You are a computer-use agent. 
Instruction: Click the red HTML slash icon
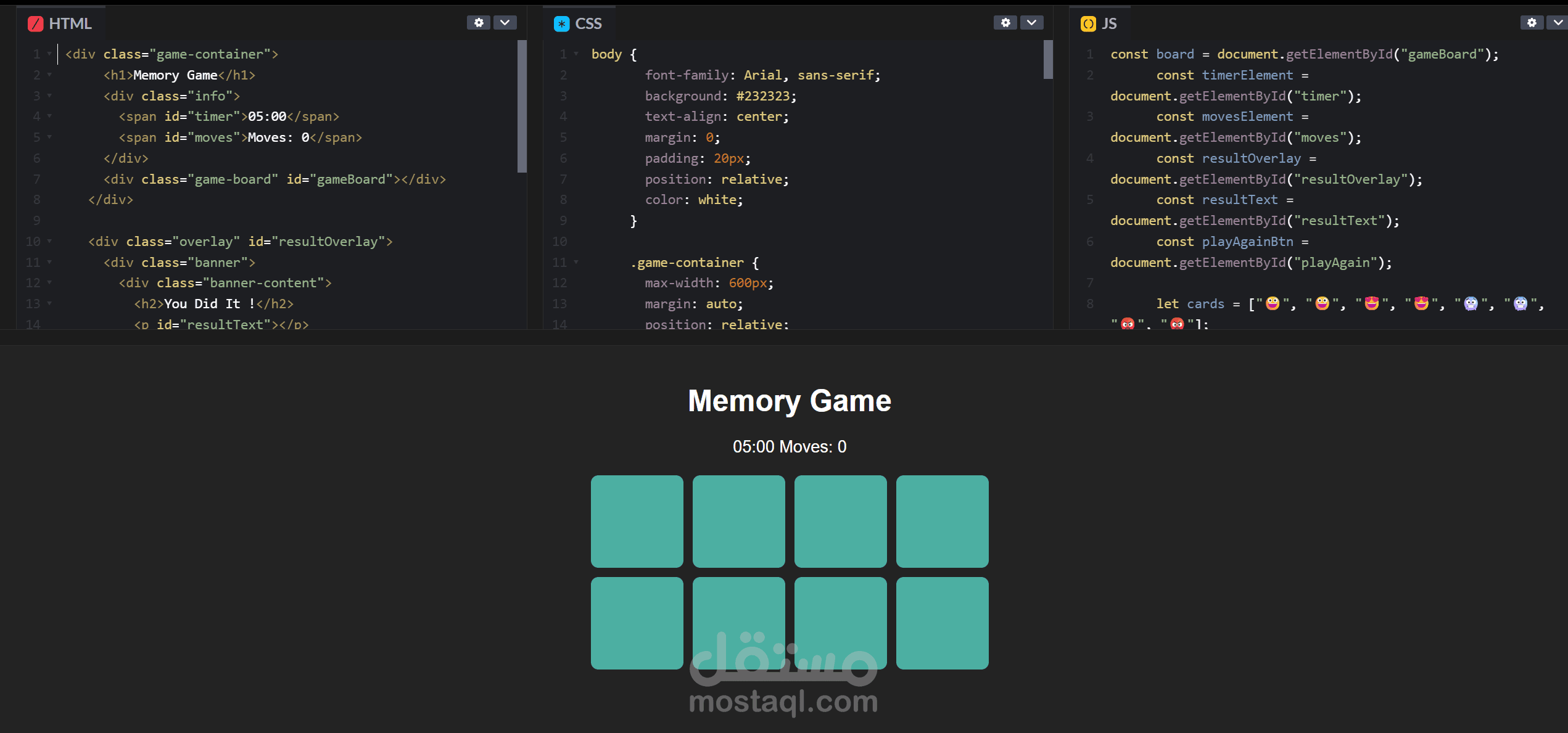(x=36, y=23)
